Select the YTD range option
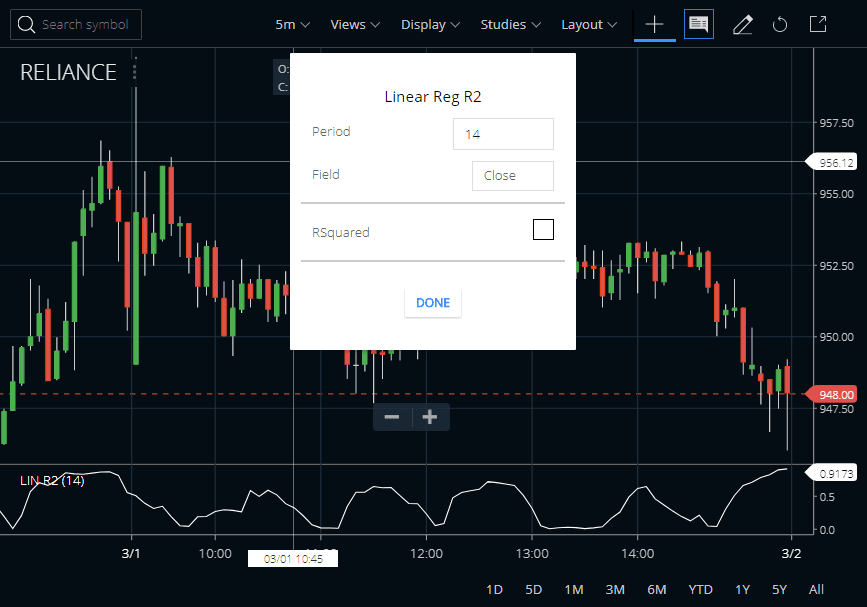The width and height of the screenshot is (867, 607). (700, 590)
